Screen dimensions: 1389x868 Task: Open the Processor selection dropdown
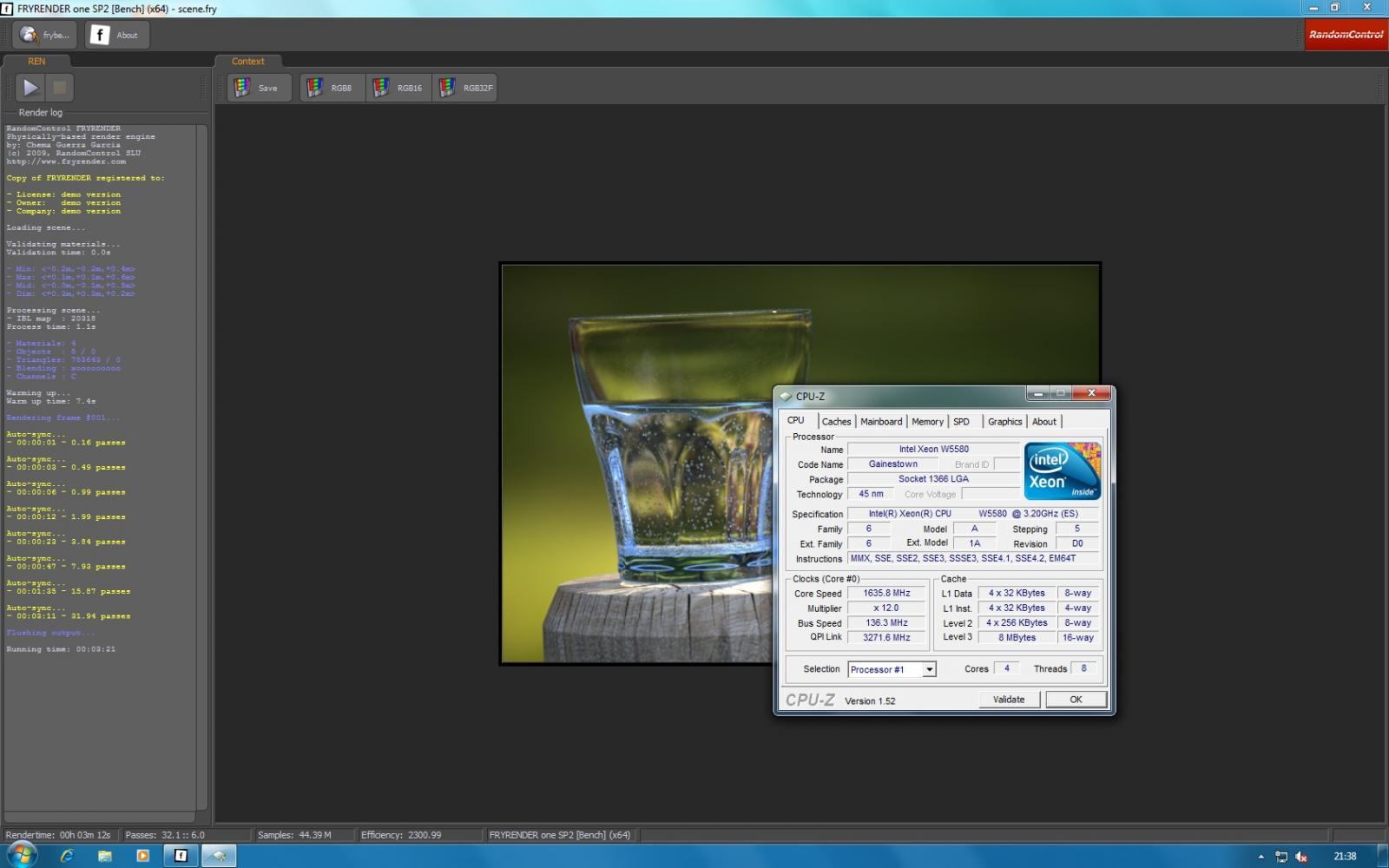(929, 669)
